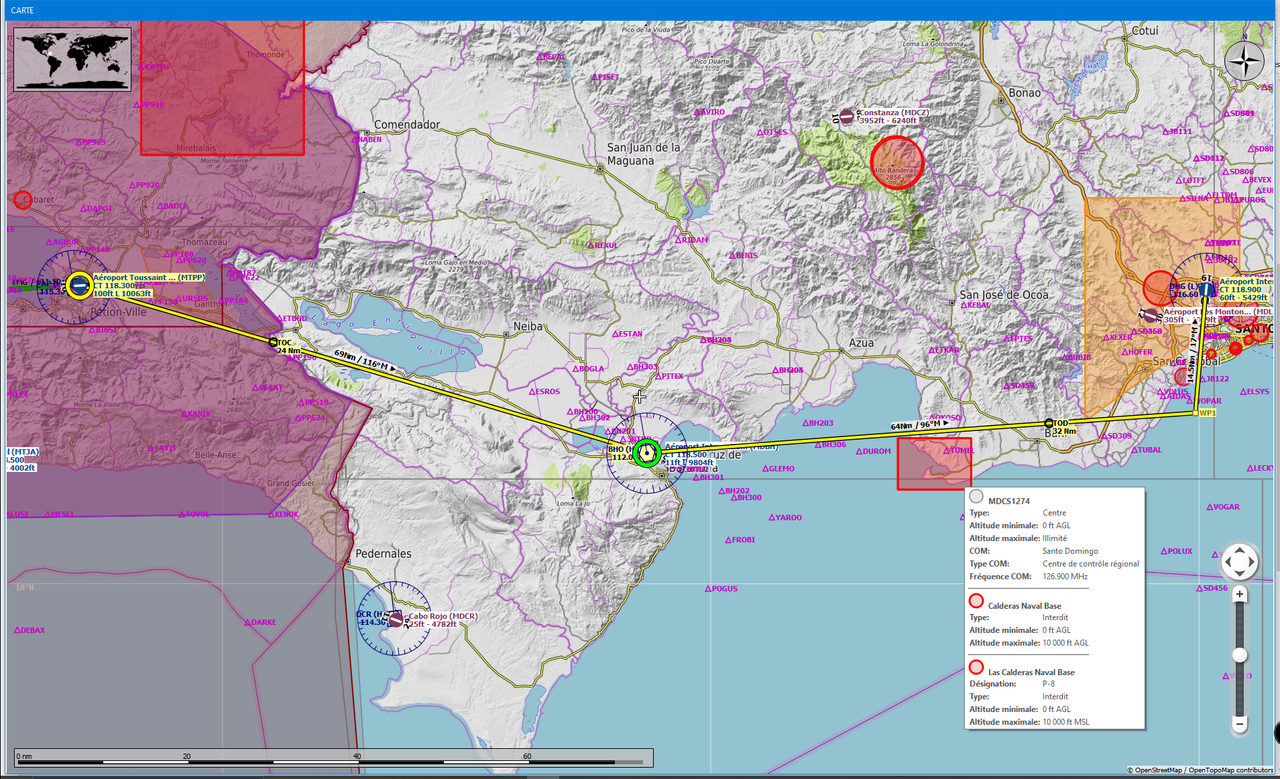This screenshot has height=779, width=1280.
Task: Click the DCR VOR compass rose near Cabo Rojo
Action: click(395, 620)
